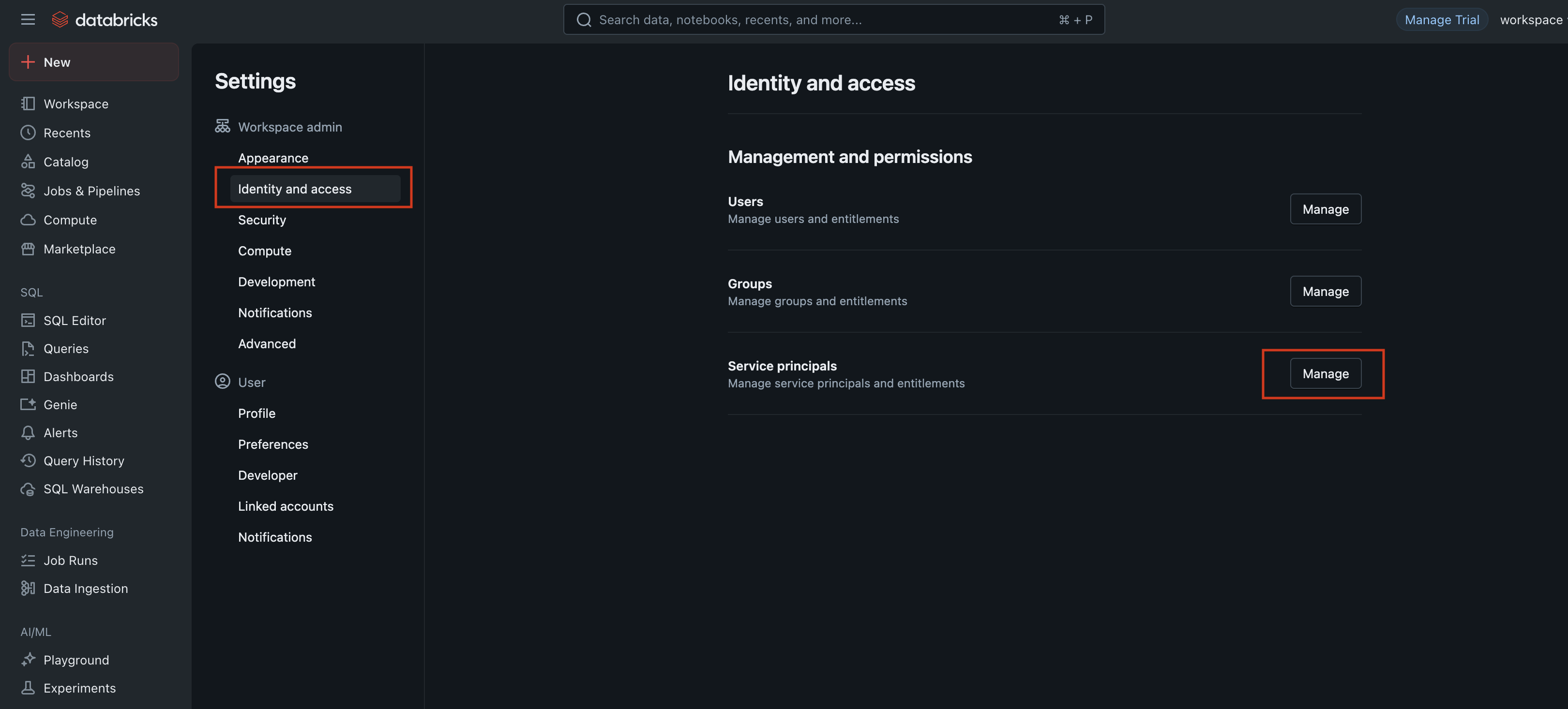Image resolution: width=1568 pixels, height=709 pixels.
Task: Click 'Manage users and entitlements' text
Action: [813, 219]
